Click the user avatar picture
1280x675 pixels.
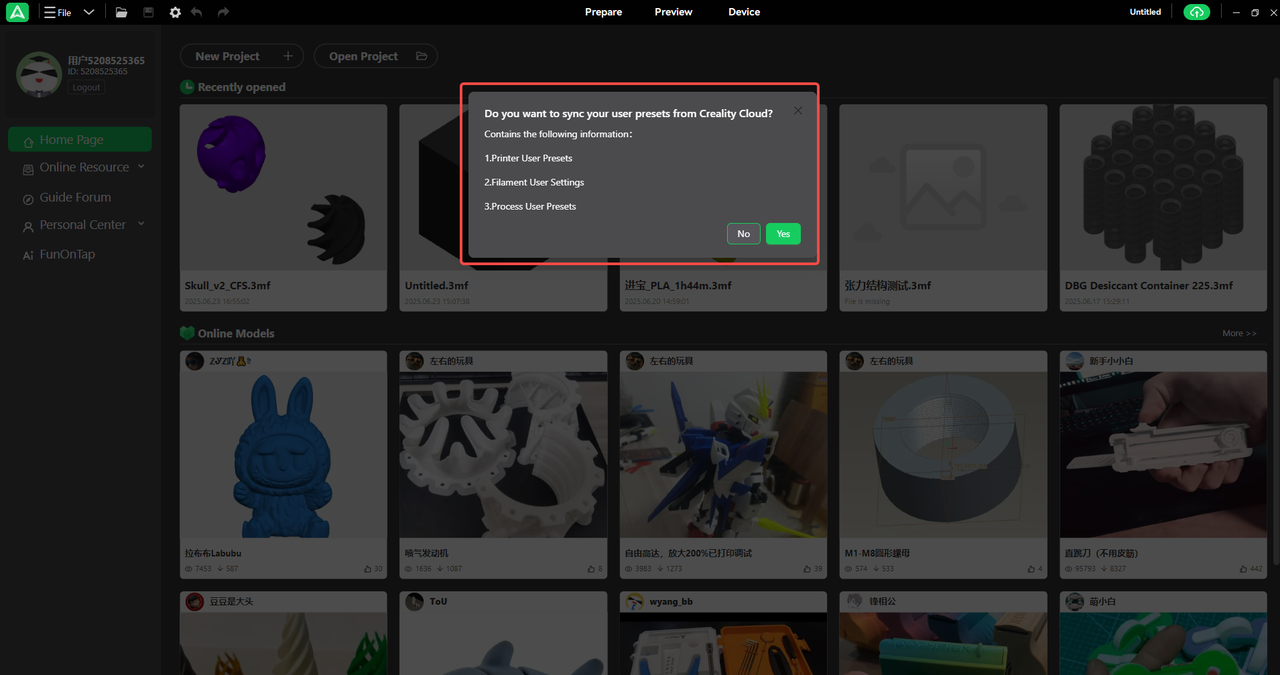pyautogui.click(x=38, y=74)
